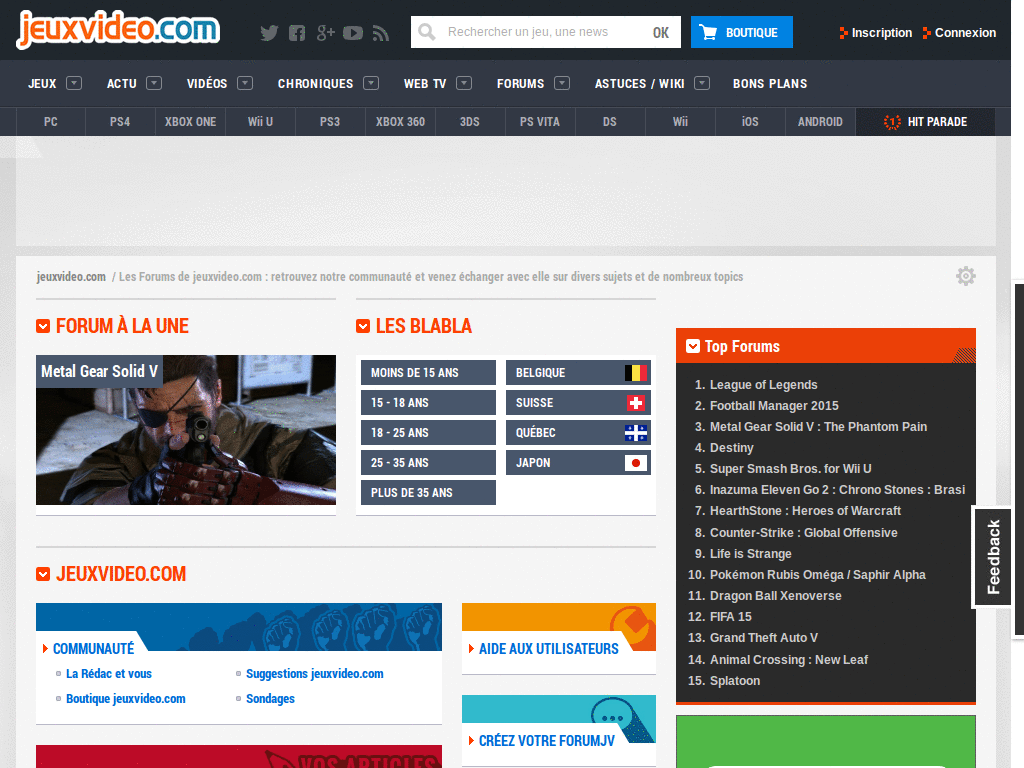This screenshot has width=1024, height=768.
Task: Open the Splatoon top forum
Action: 735,680
